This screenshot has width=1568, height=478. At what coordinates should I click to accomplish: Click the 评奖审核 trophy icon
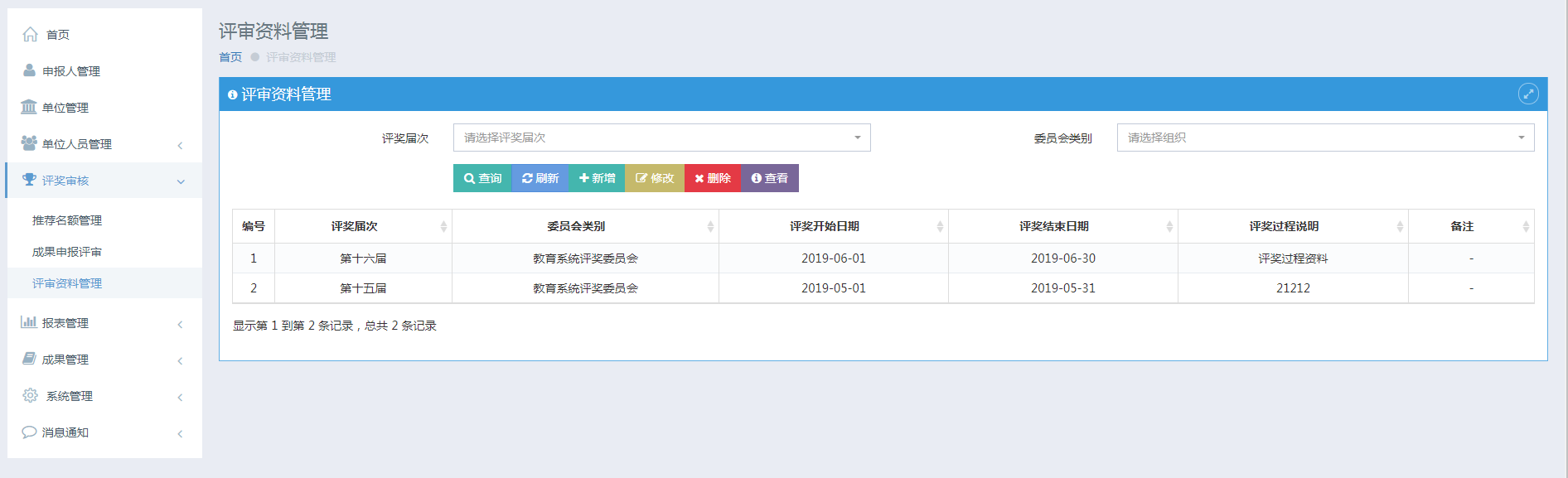point(30,180)
